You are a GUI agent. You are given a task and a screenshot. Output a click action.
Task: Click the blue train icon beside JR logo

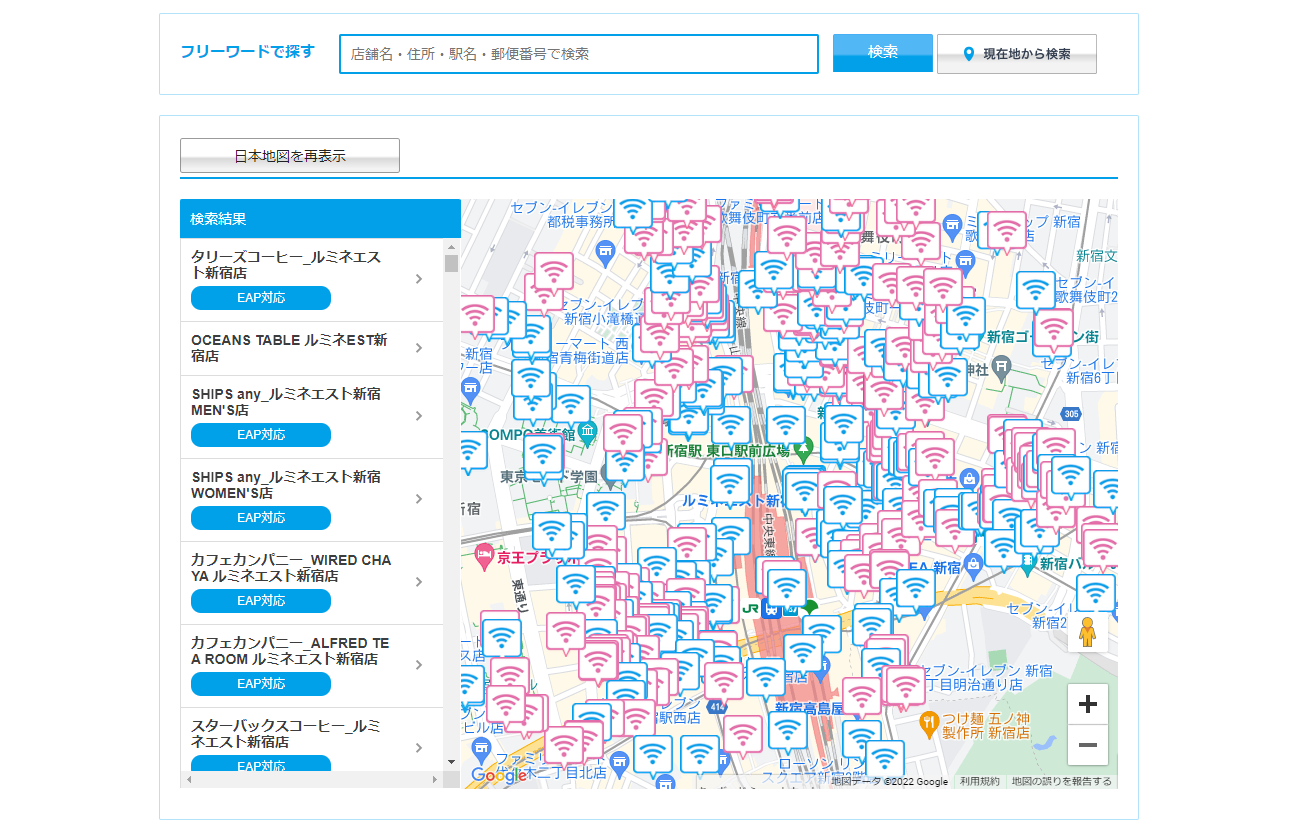click(x=770, y=607)
